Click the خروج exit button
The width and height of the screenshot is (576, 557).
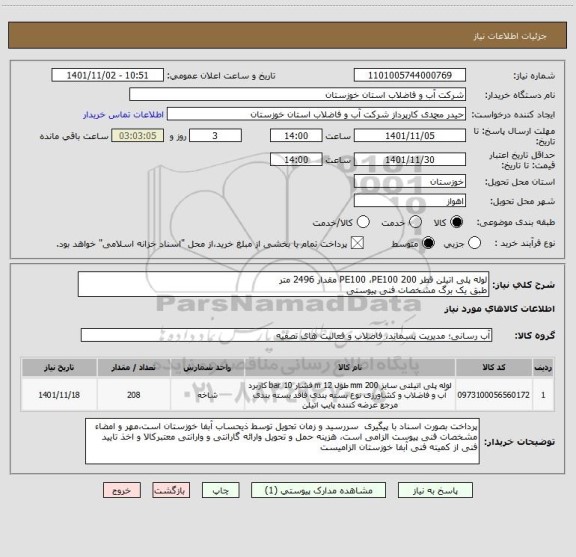pyautogui.click(x=122, y=490)
